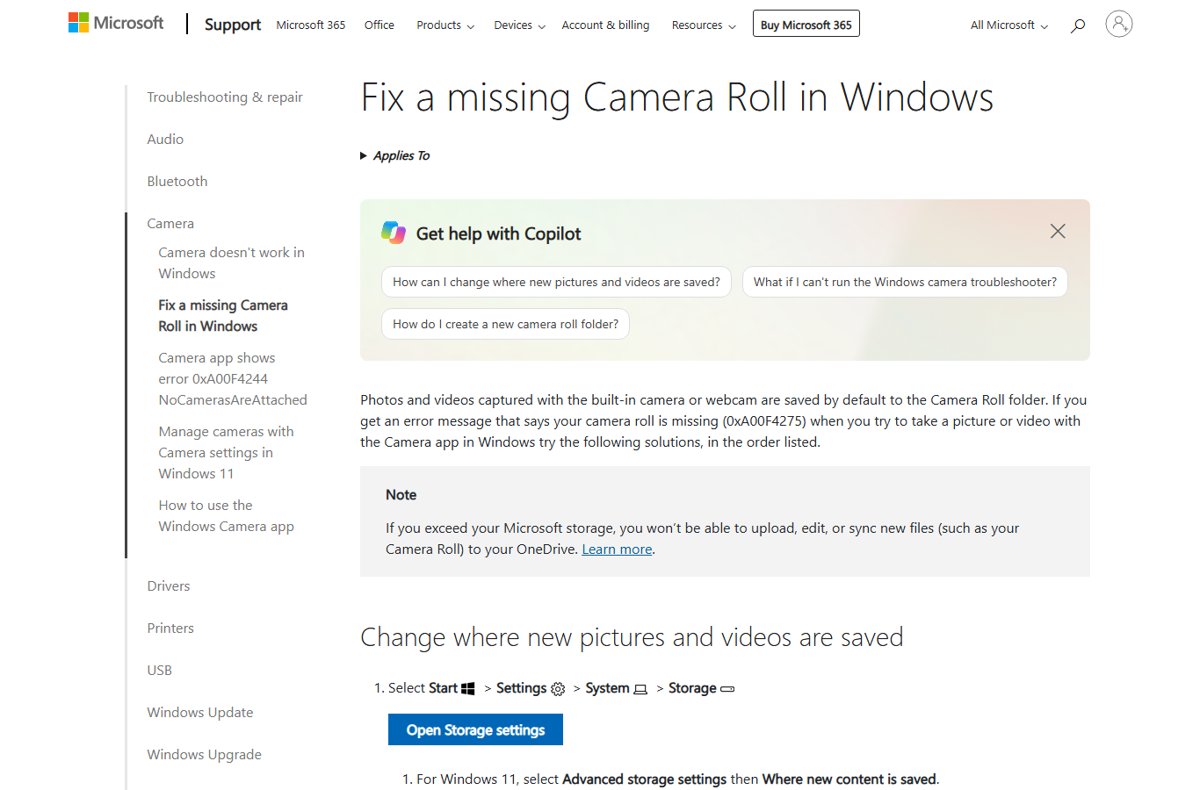
Task: Open Camera doesn't work in Windows article
Action: [x=231, y=263]
